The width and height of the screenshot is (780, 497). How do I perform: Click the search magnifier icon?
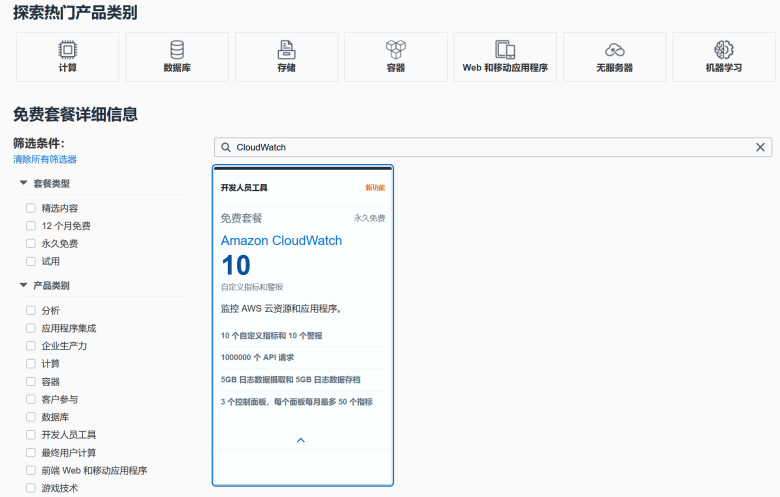[226, 147]
